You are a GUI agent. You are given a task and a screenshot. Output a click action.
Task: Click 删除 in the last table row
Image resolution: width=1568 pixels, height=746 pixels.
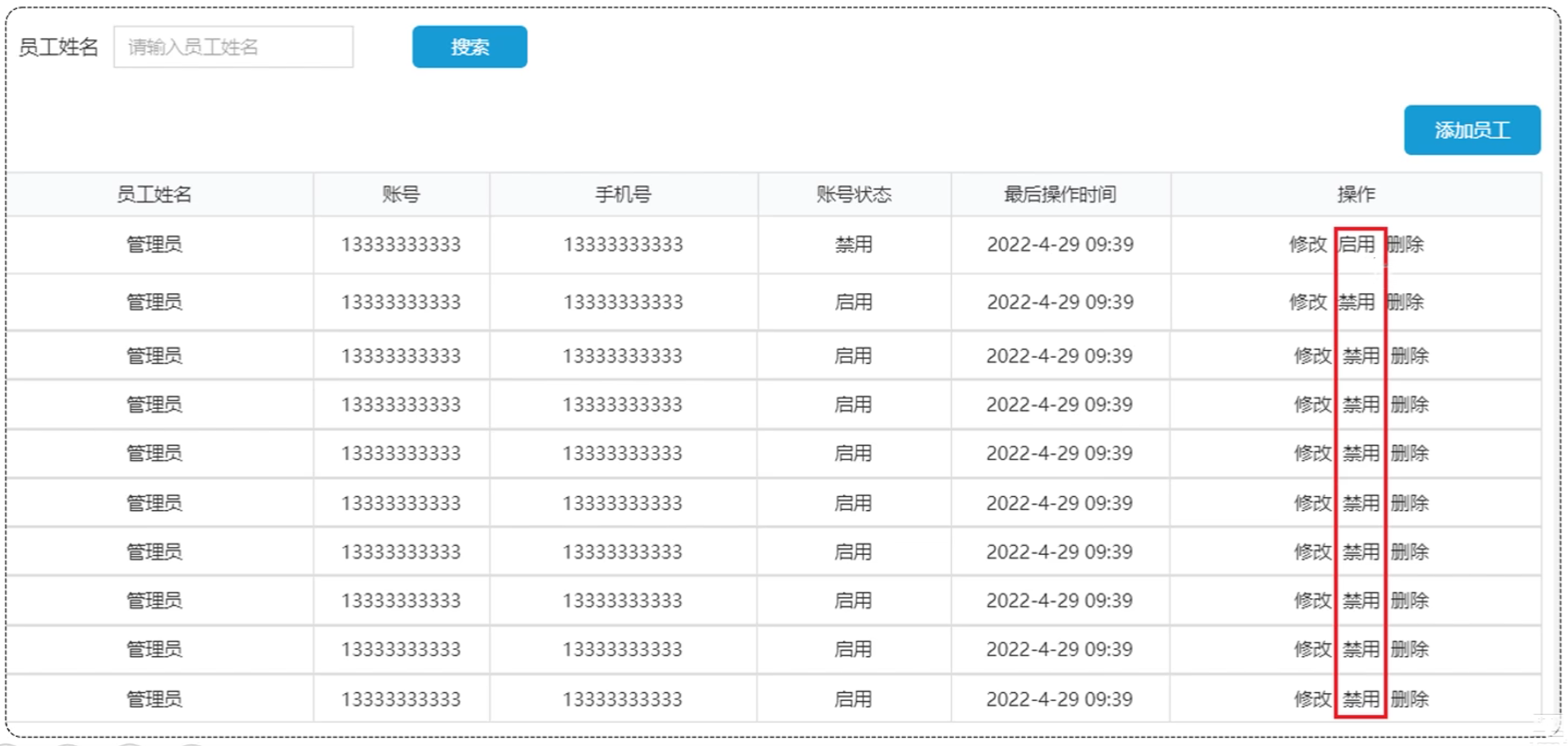(x=1410, y=699)
